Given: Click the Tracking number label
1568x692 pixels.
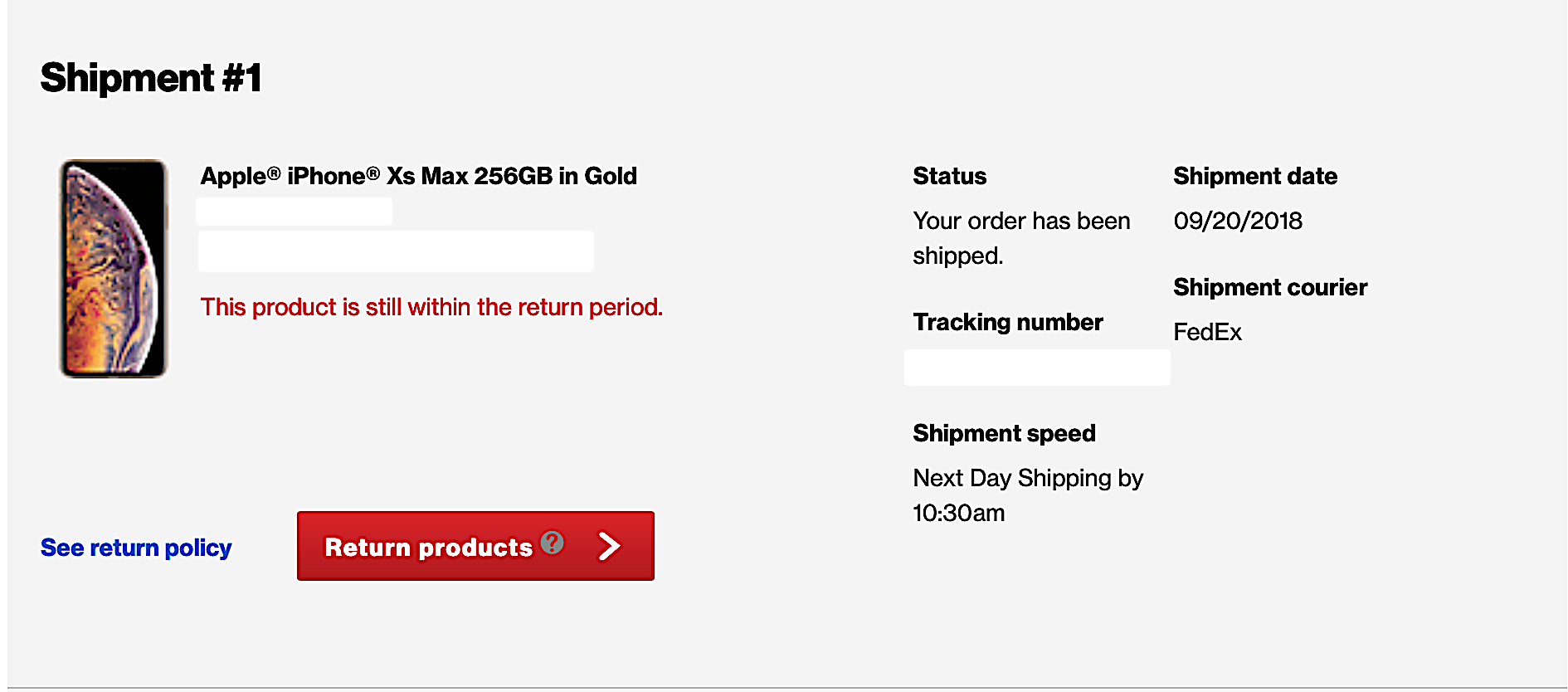Looking at the screenshot, I should pos(1007,322).
